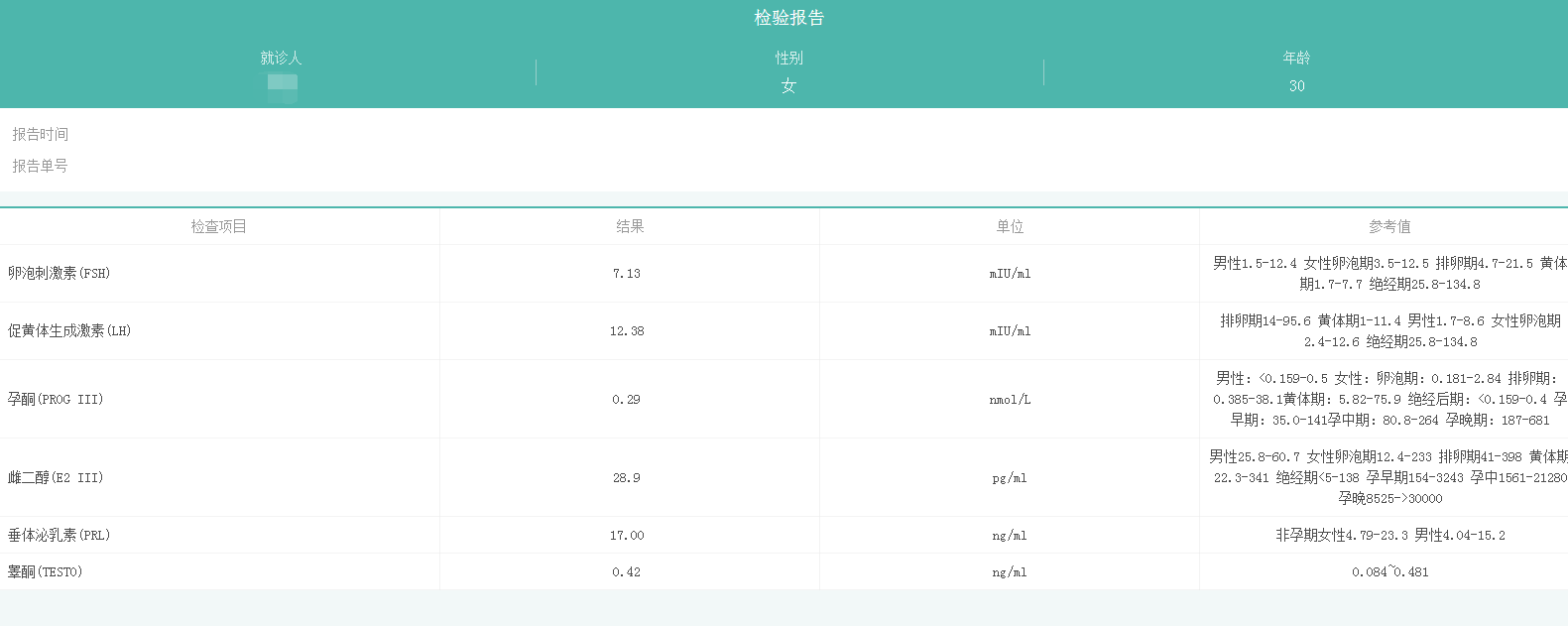Open the 雌二醇(E2 III) test entry

tap(56, 477)
